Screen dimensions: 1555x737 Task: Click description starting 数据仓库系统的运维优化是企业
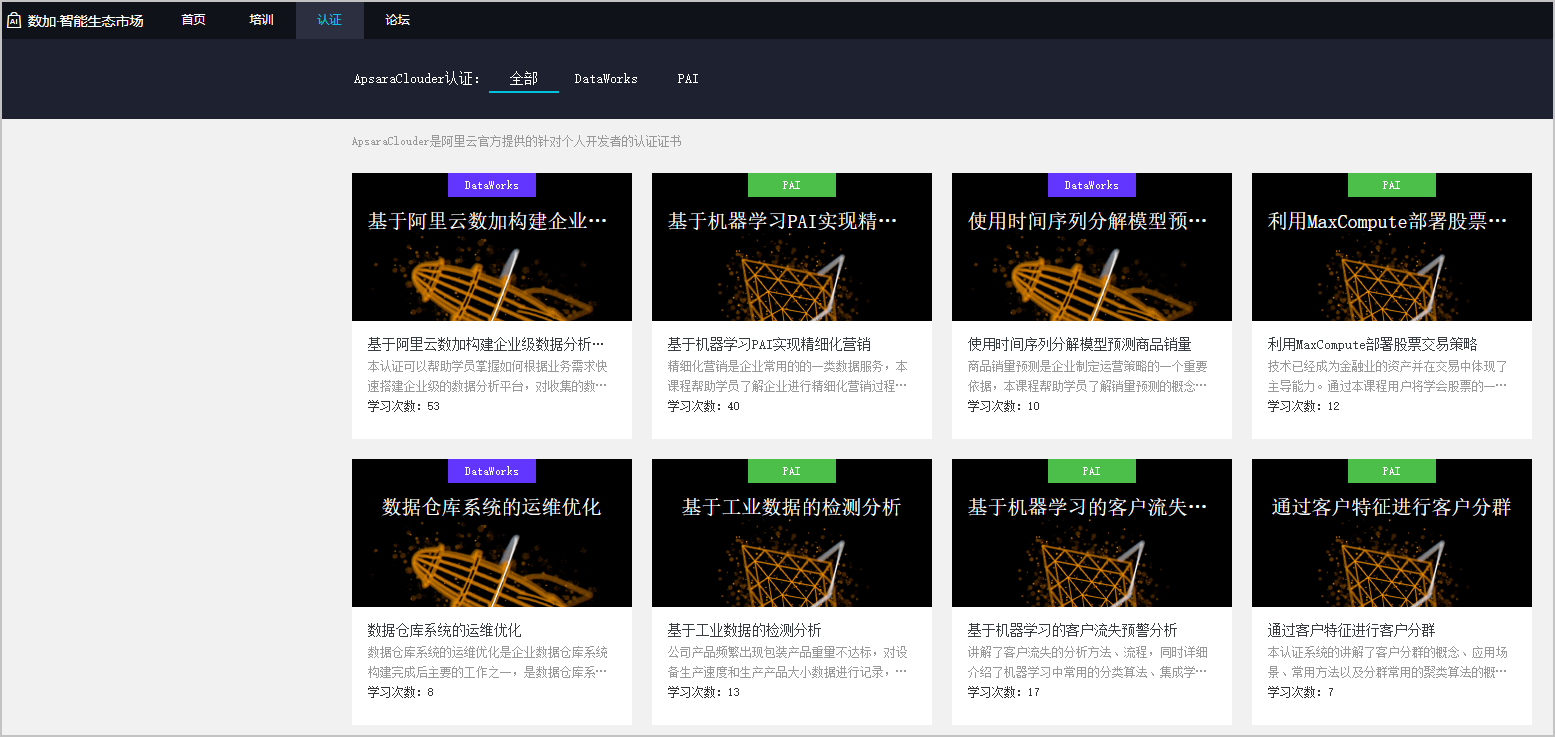pyautogui.click(x=487, y=662)
